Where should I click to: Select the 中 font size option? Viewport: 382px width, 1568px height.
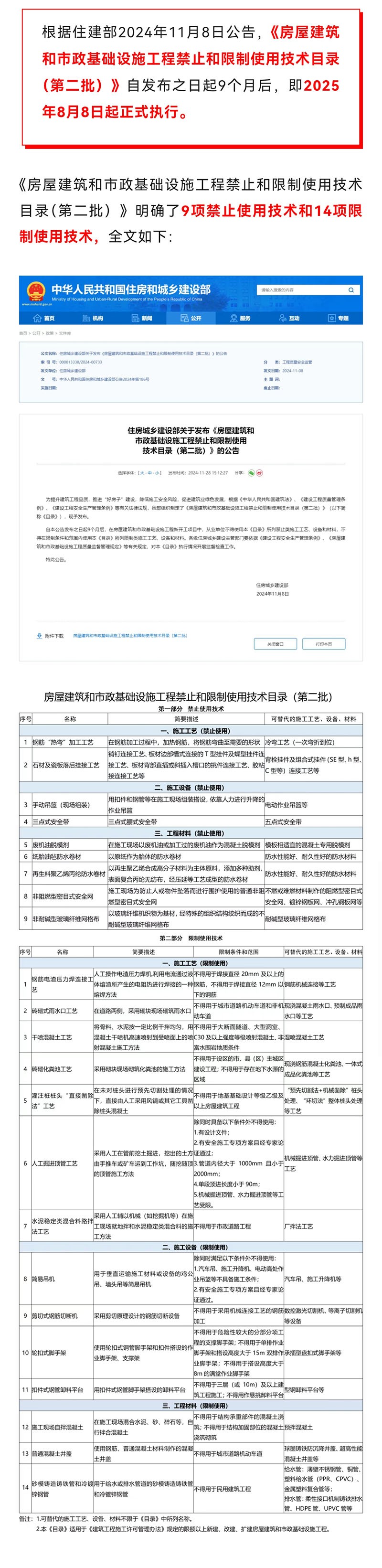pos(150,472)
